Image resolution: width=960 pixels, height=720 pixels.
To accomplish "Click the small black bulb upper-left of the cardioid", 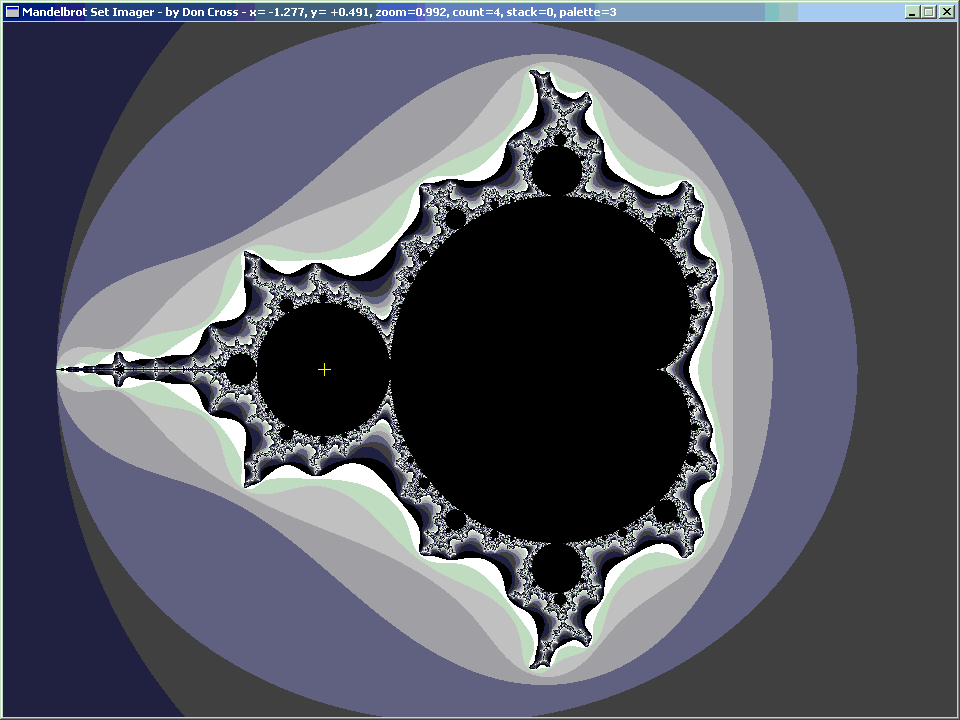I will [455, 219].
